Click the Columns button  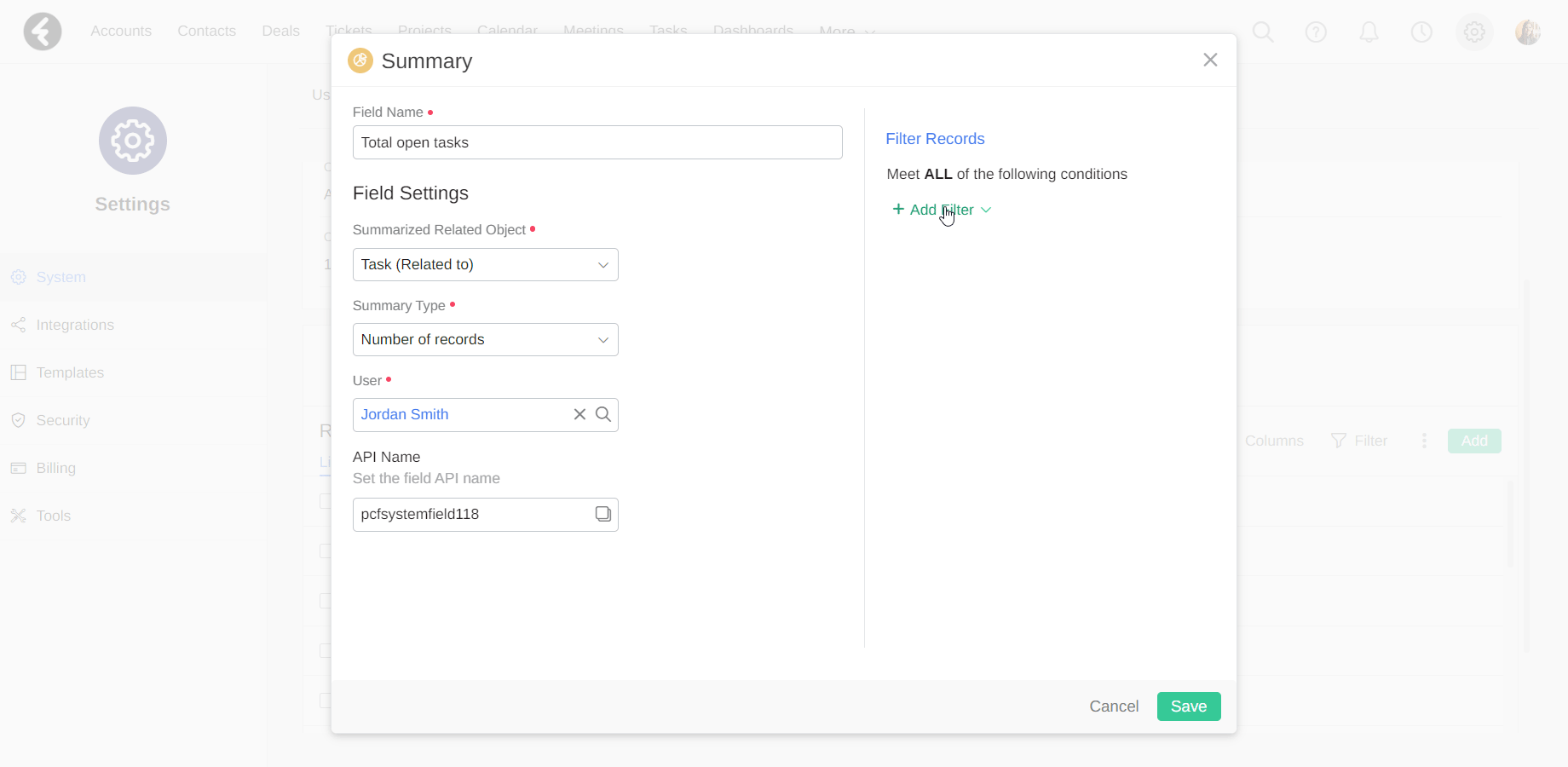pyautogui.click(x=1274, y=441)
